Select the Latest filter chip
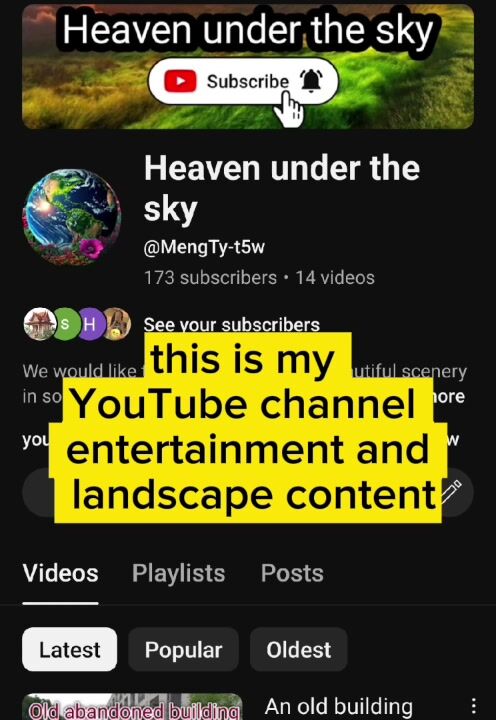The height and width of the screenshot is (720, 496). 69,649
